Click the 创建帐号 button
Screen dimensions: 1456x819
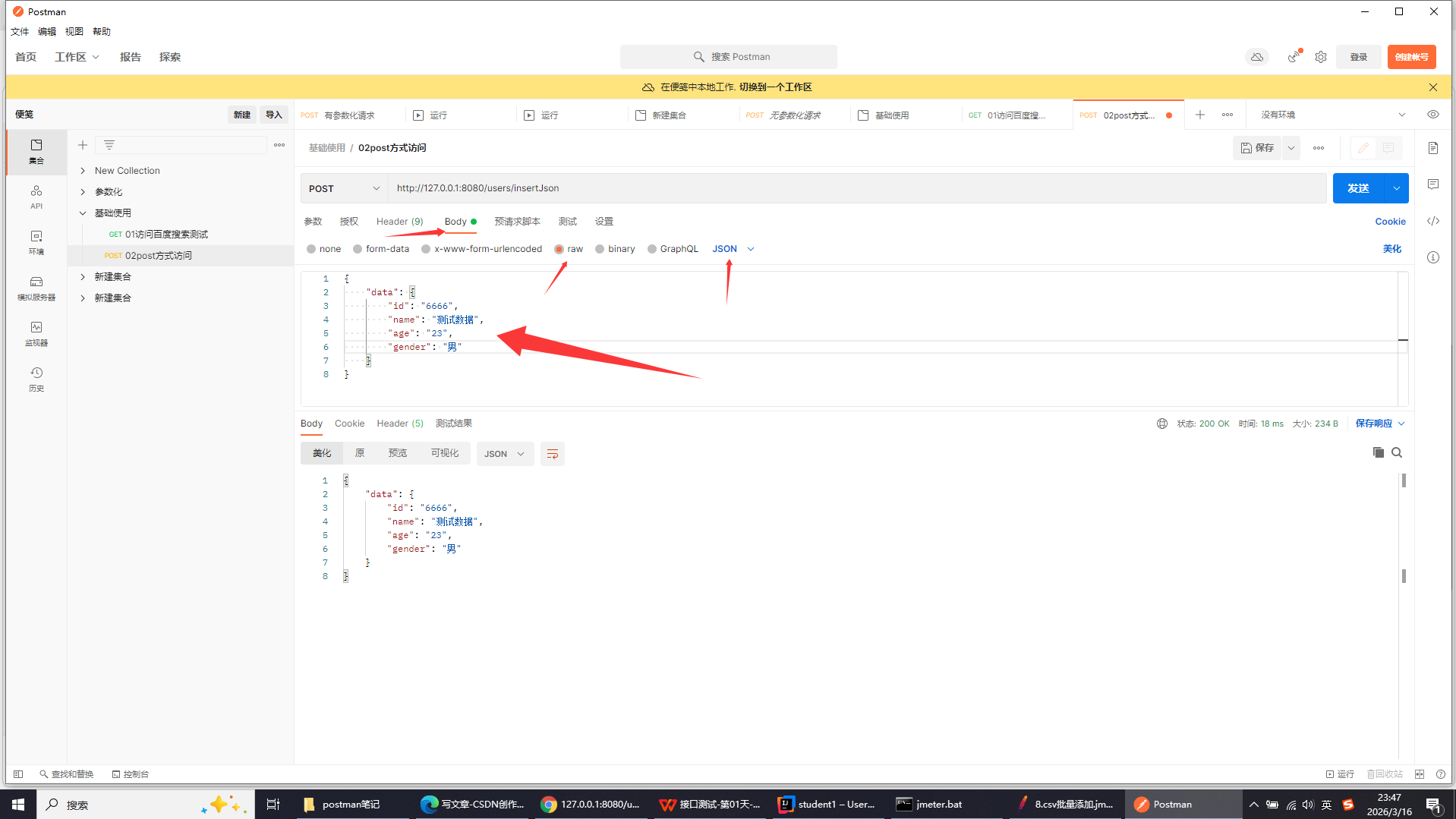click(x=1412, y=57)
